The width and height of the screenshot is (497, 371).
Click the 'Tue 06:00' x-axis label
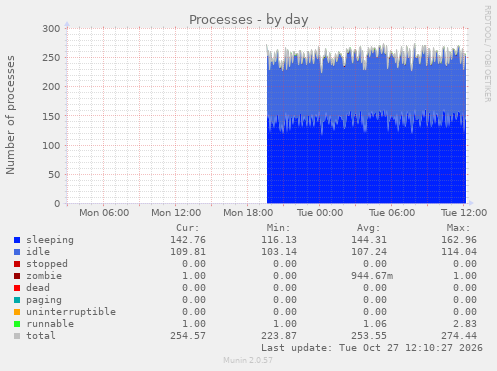392,213
